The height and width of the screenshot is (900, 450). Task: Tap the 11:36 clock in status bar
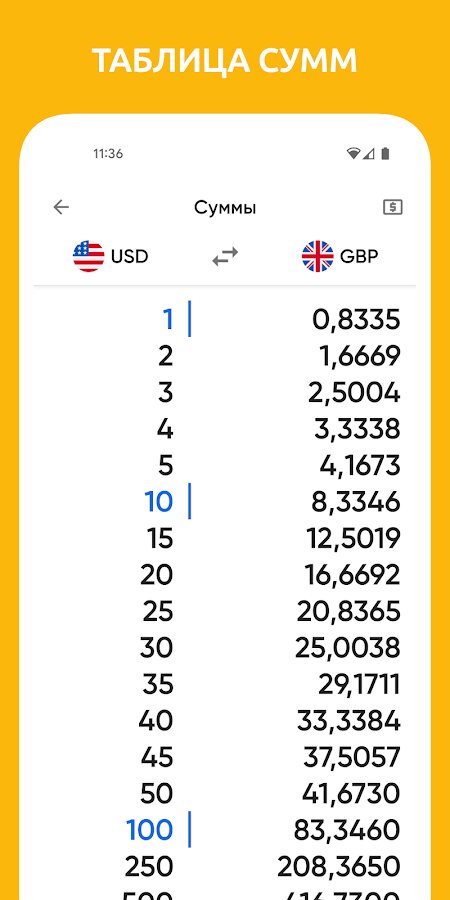108,154
